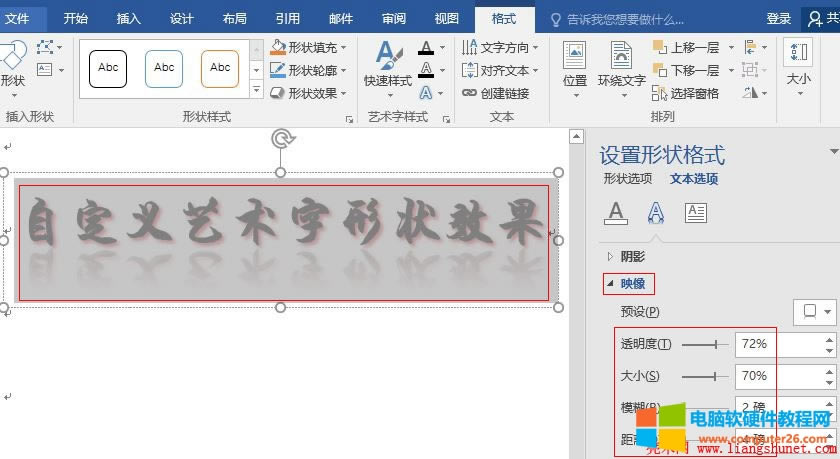840x459 pixels.
Task: Decrease 大小 with the down spinner
Action: click(830, 383)
